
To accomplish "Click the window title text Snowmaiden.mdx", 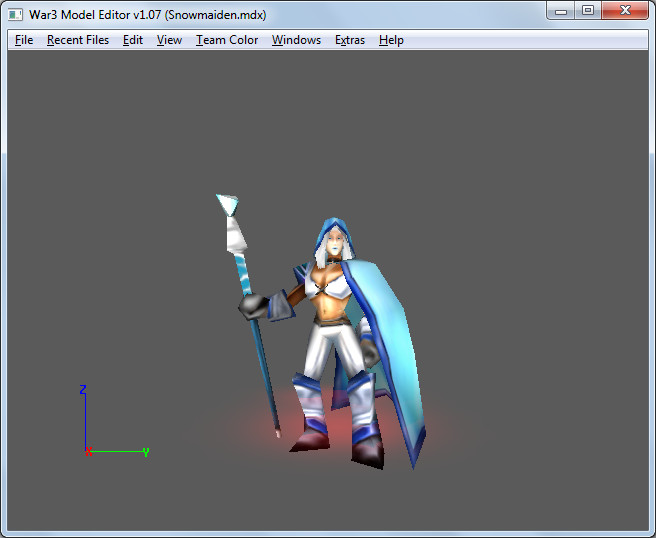I will 215,15.
